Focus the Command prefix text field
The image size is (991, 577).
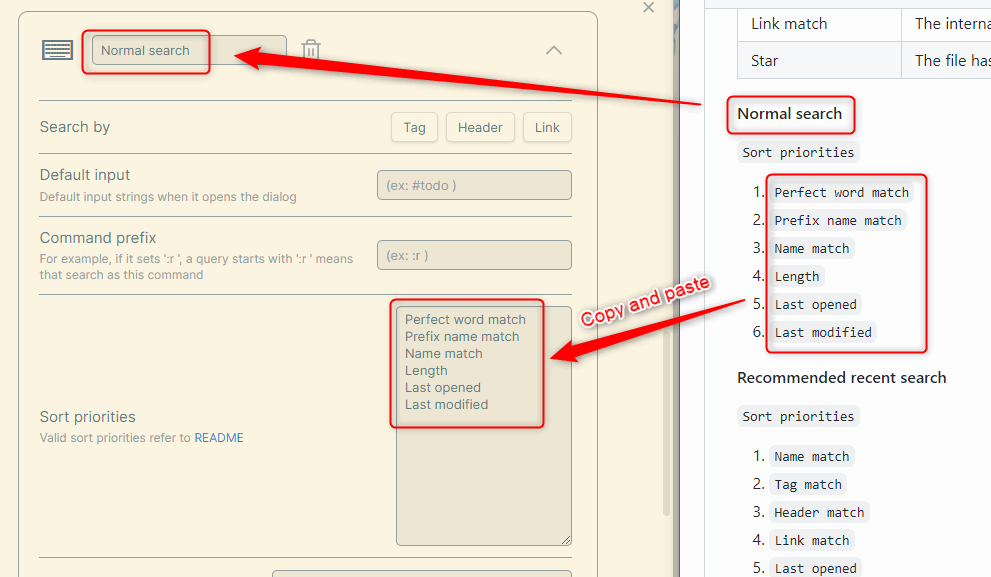pos(475,255)
